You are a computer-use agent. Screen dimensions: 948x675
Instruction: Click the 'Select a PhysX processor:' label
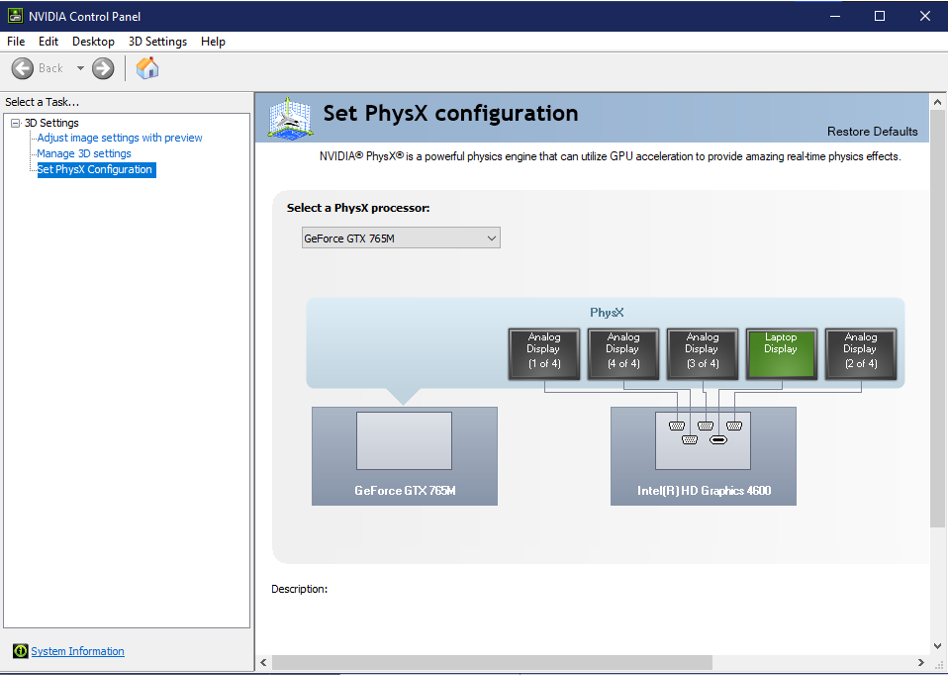click(x=358, y=208)
